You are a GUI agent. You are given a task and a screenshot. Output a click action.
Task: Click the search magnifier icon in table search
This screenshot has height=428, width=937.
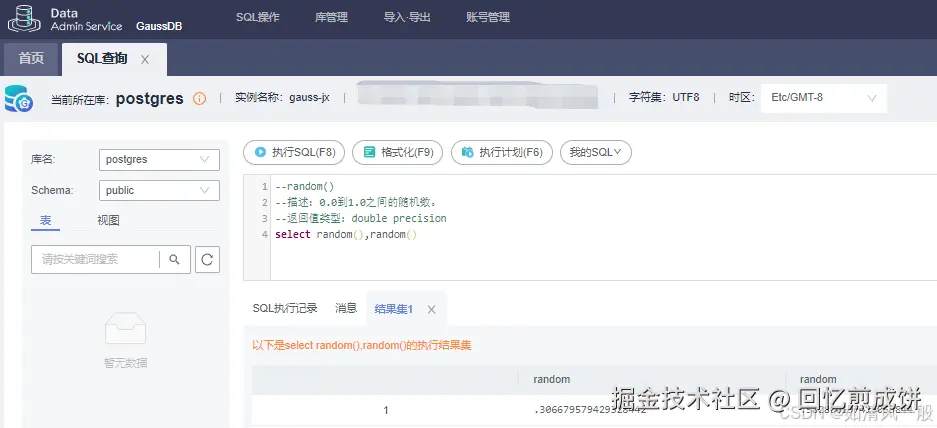[x=174, y=259]
